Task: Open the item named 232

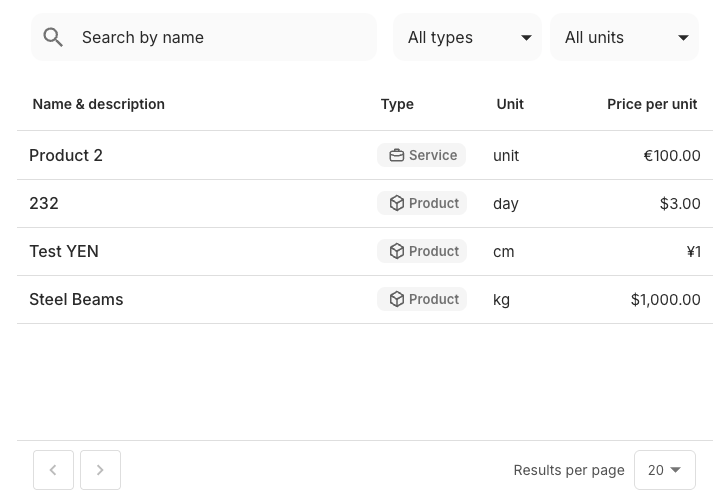Action: pos(44,203)
